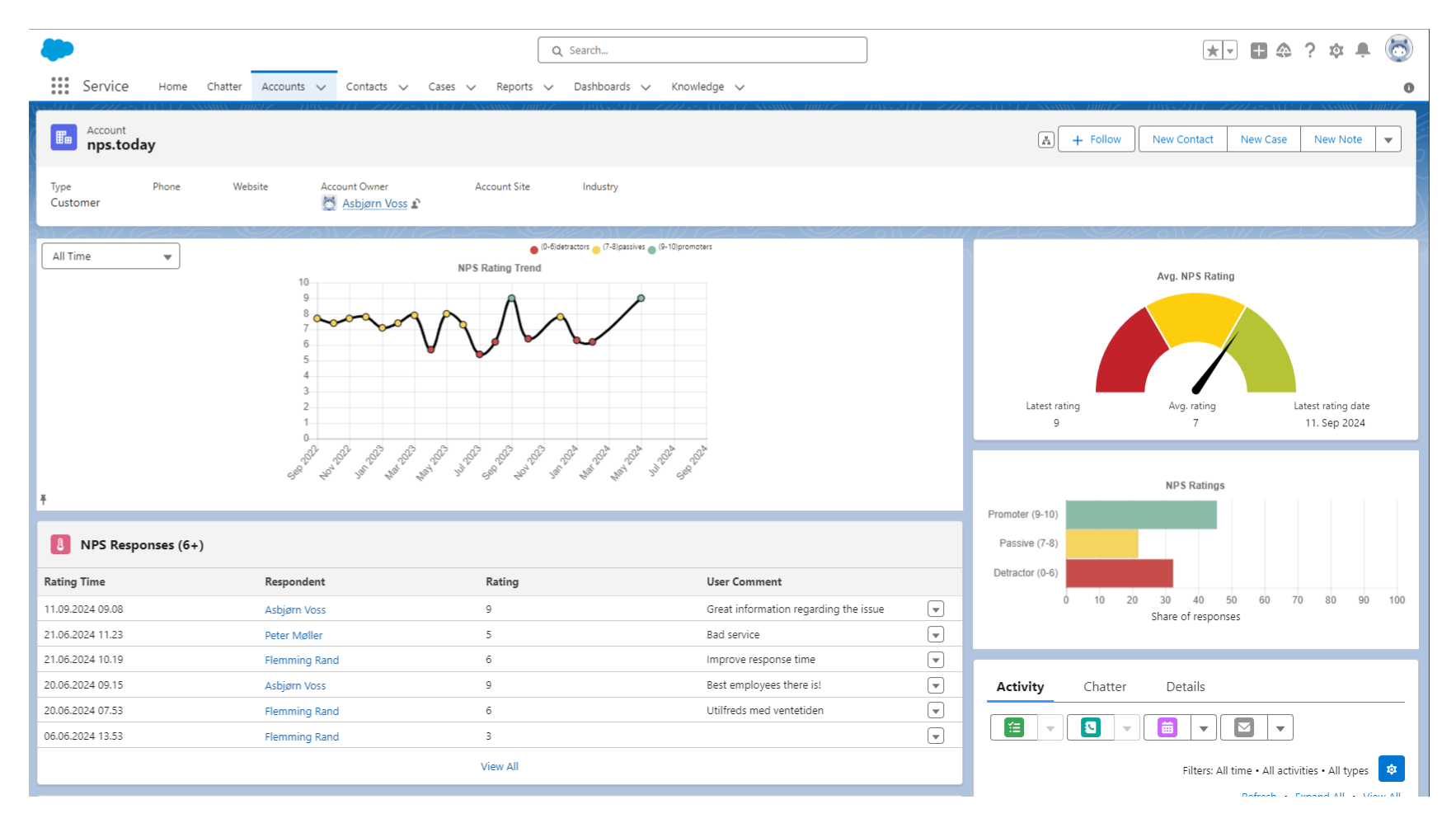Image resolution: width=1456 pixels, height=823 pixels.
Task: Open the Reports menu item
Action: click(514, 87)
